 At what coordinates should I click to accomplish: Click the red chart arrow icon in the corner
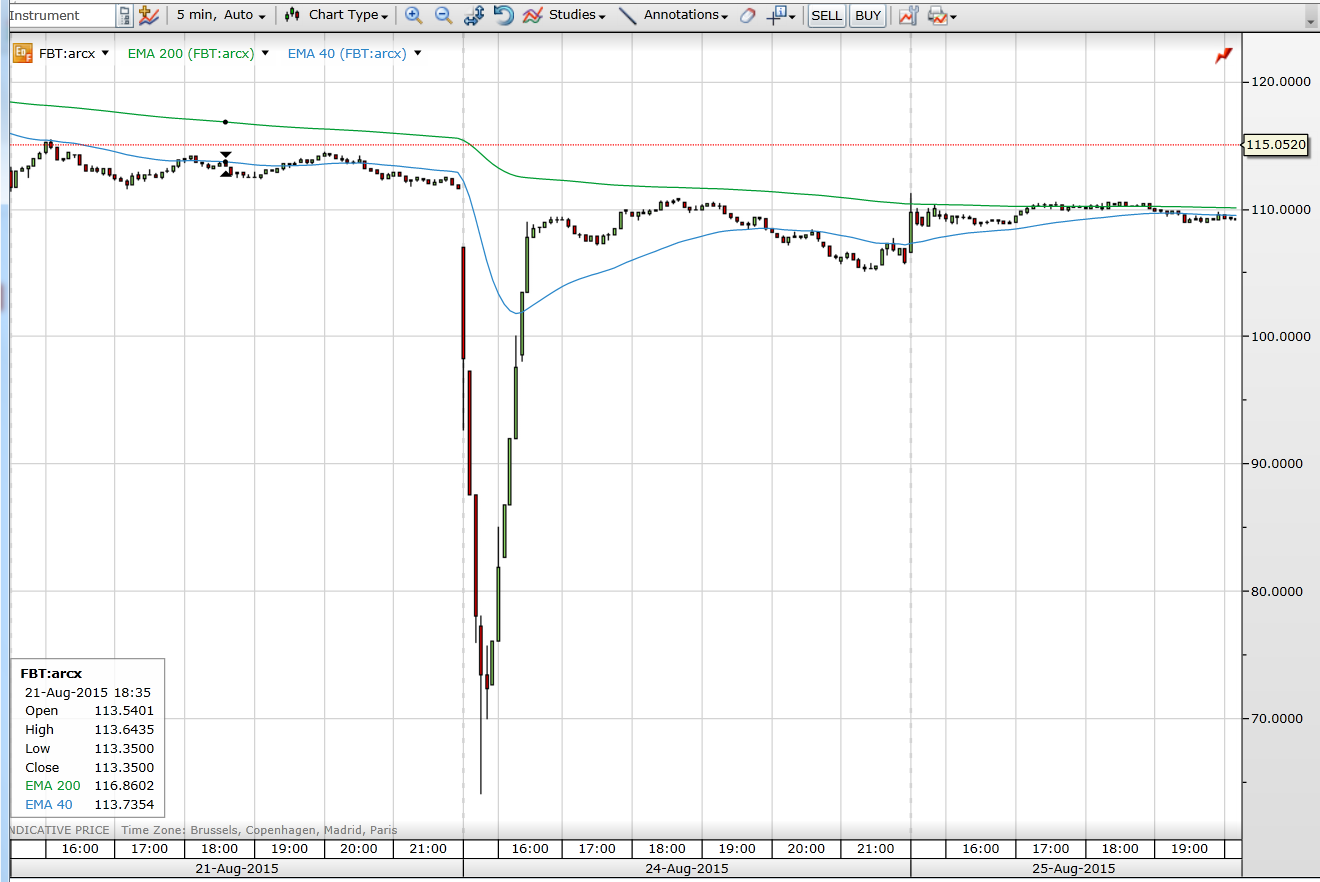coord(1224,56)
